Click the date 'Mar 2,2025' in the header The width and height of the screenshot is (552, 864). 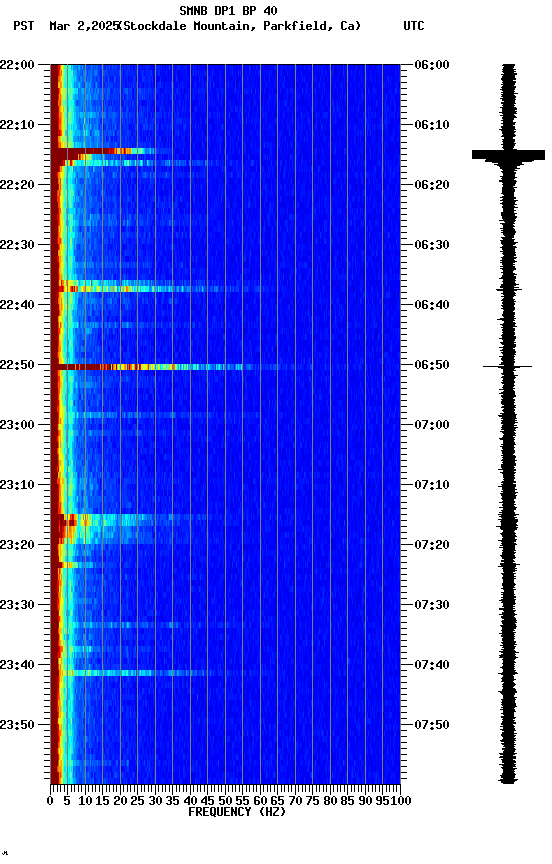(x=84, y=26)
